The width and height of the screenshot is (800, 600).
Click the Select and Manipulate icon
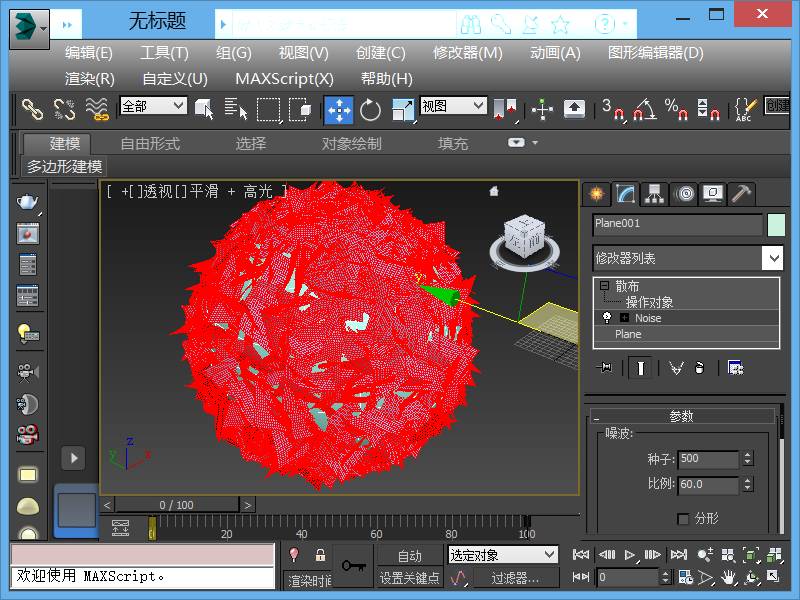click(x=542, y=109)
